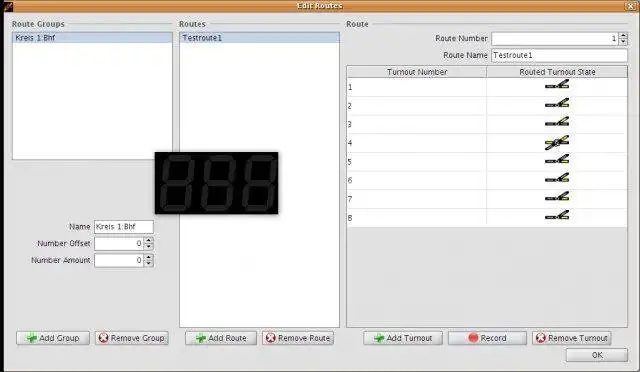The image size is (640, 372).
Task: Click into the Number Offset field
Action: [119, 243]
